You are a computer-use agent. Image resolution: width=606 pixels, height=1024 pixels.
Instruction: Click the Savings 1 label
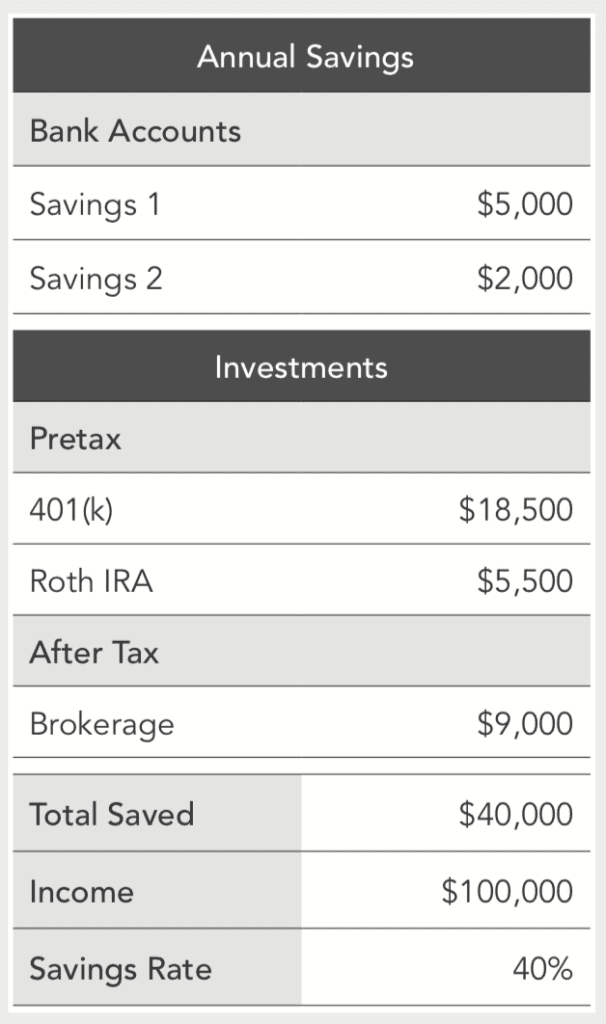pos(95,205)
